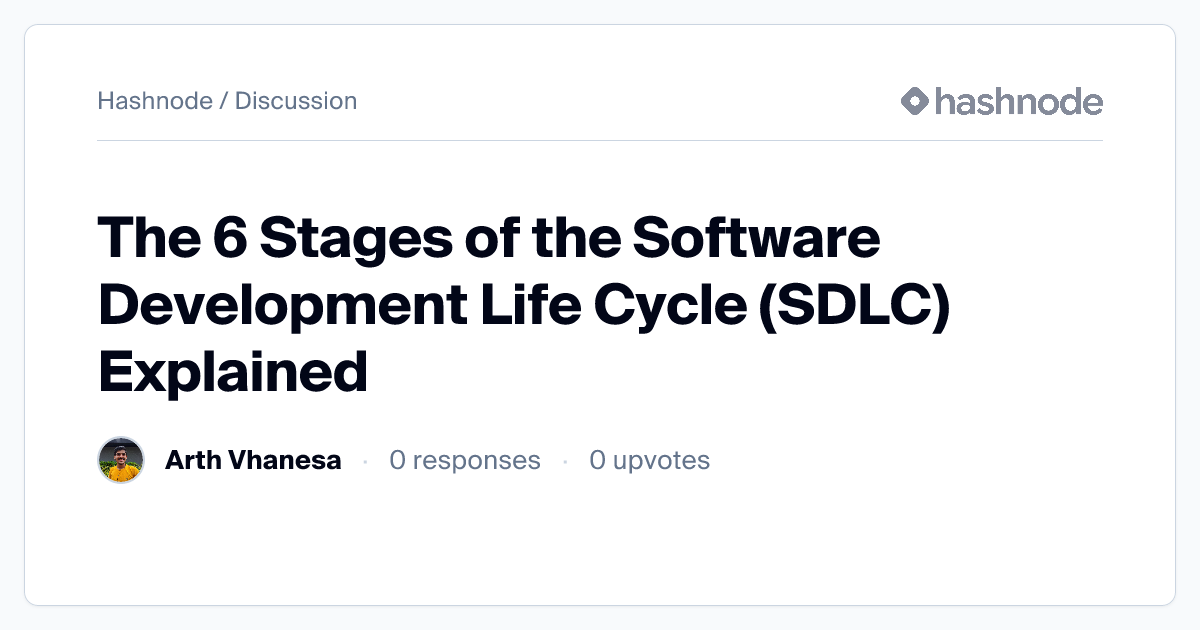Click the word "Stages" in the title

360,238
